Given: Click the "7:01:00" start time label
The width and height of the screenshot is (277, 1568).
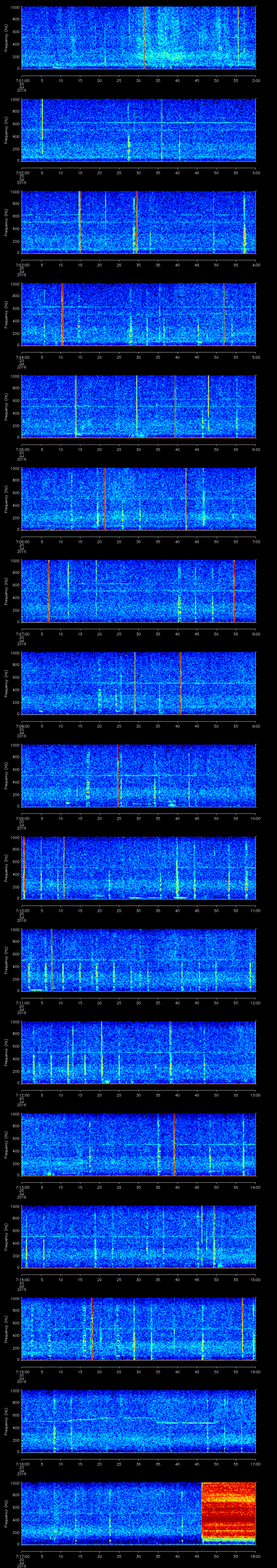Looking at the screenshot, I should (22, 80).
